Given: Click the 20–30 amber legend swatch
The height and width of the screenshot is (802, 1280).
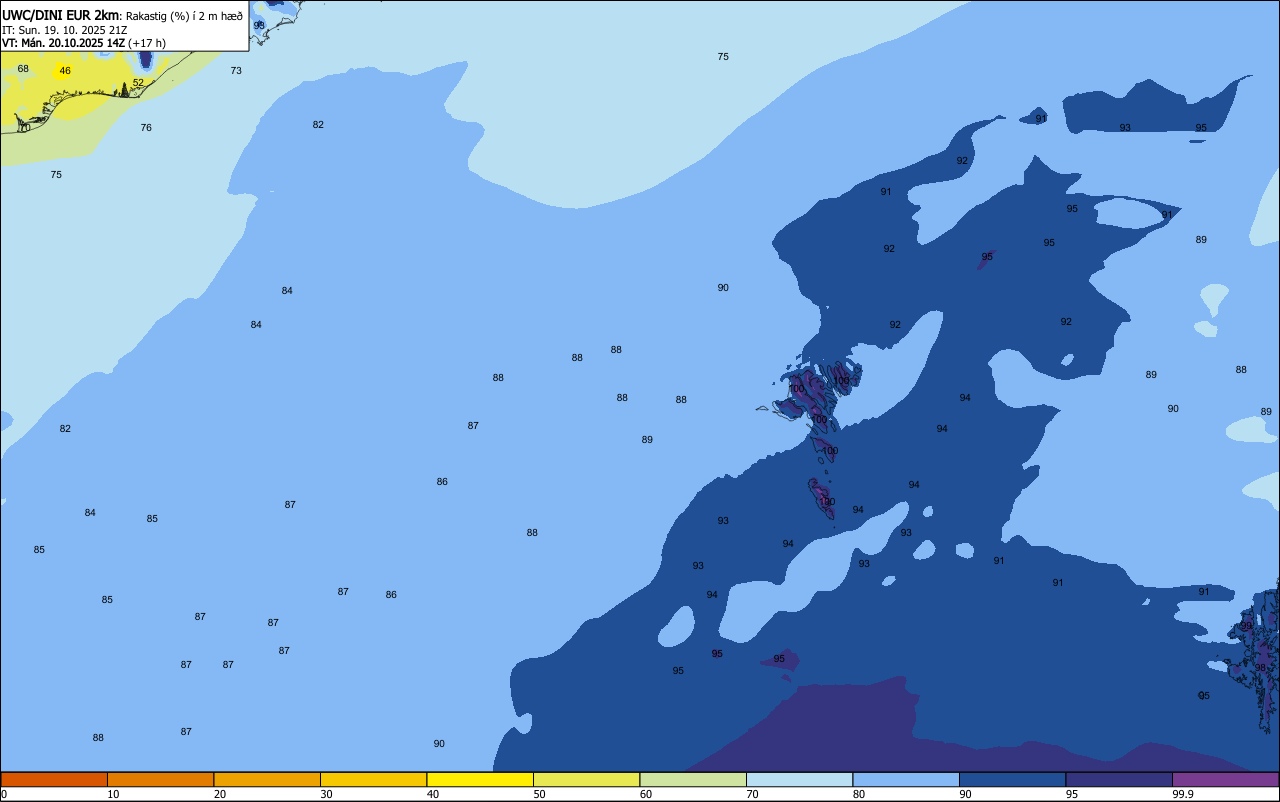Looking at the screenshot, I should tap(267, 779).
